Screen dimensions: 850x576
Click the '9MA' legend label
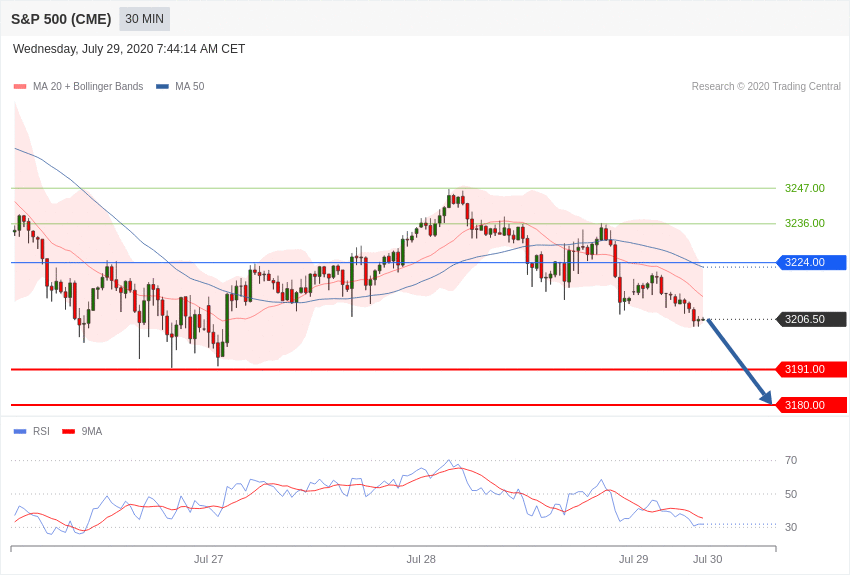point(92,431)
